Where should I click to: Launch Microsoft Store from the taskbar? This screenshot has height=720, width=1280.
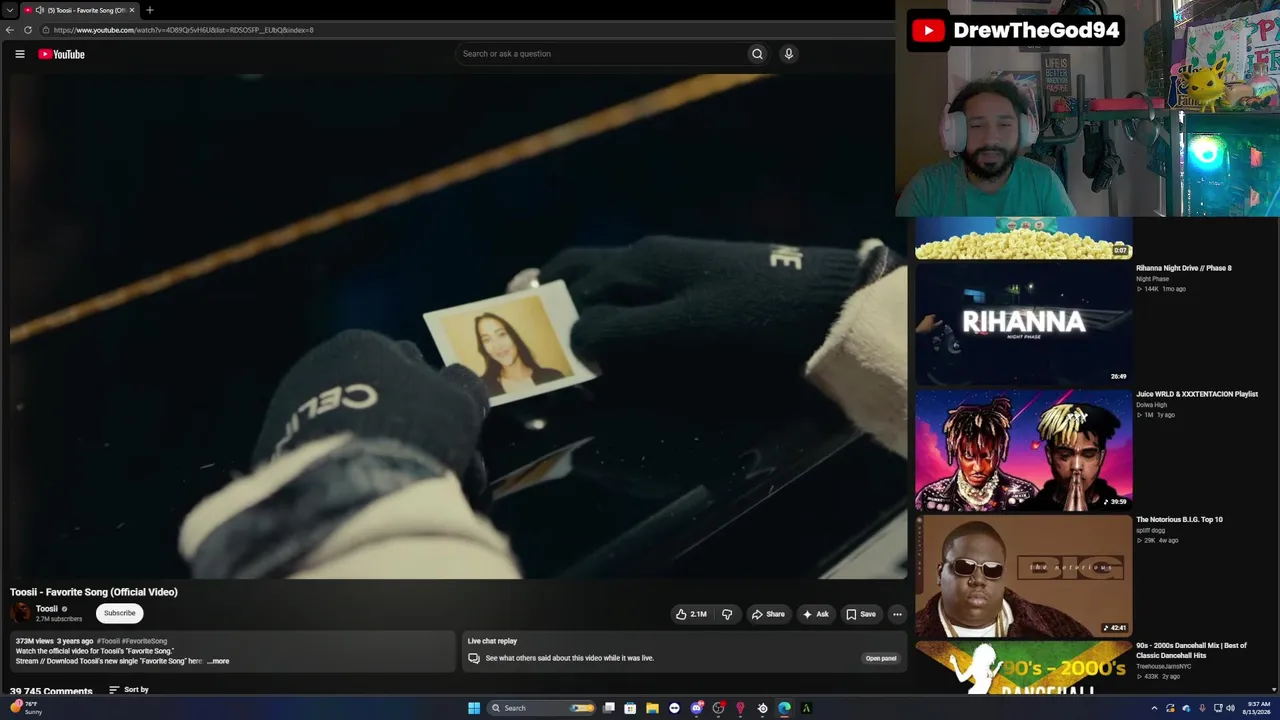[630, 708]
